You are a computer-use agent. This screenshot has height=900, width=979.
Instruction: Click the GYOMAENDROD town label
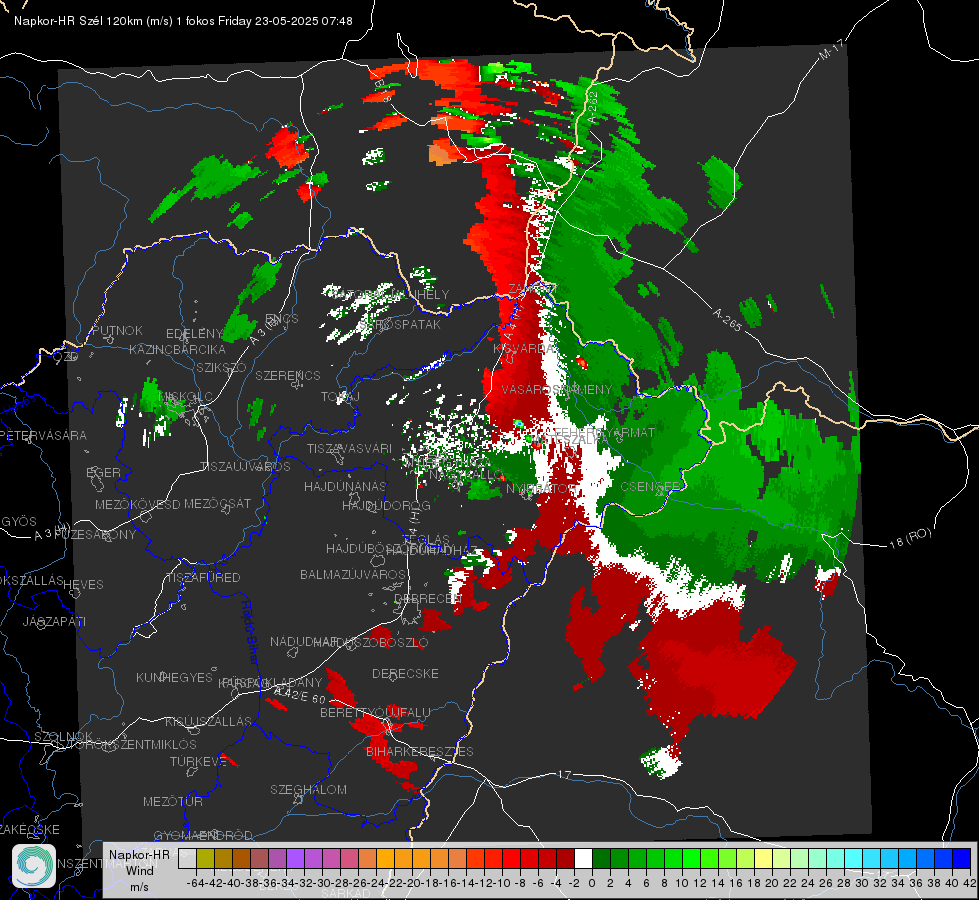click(203, 835)
